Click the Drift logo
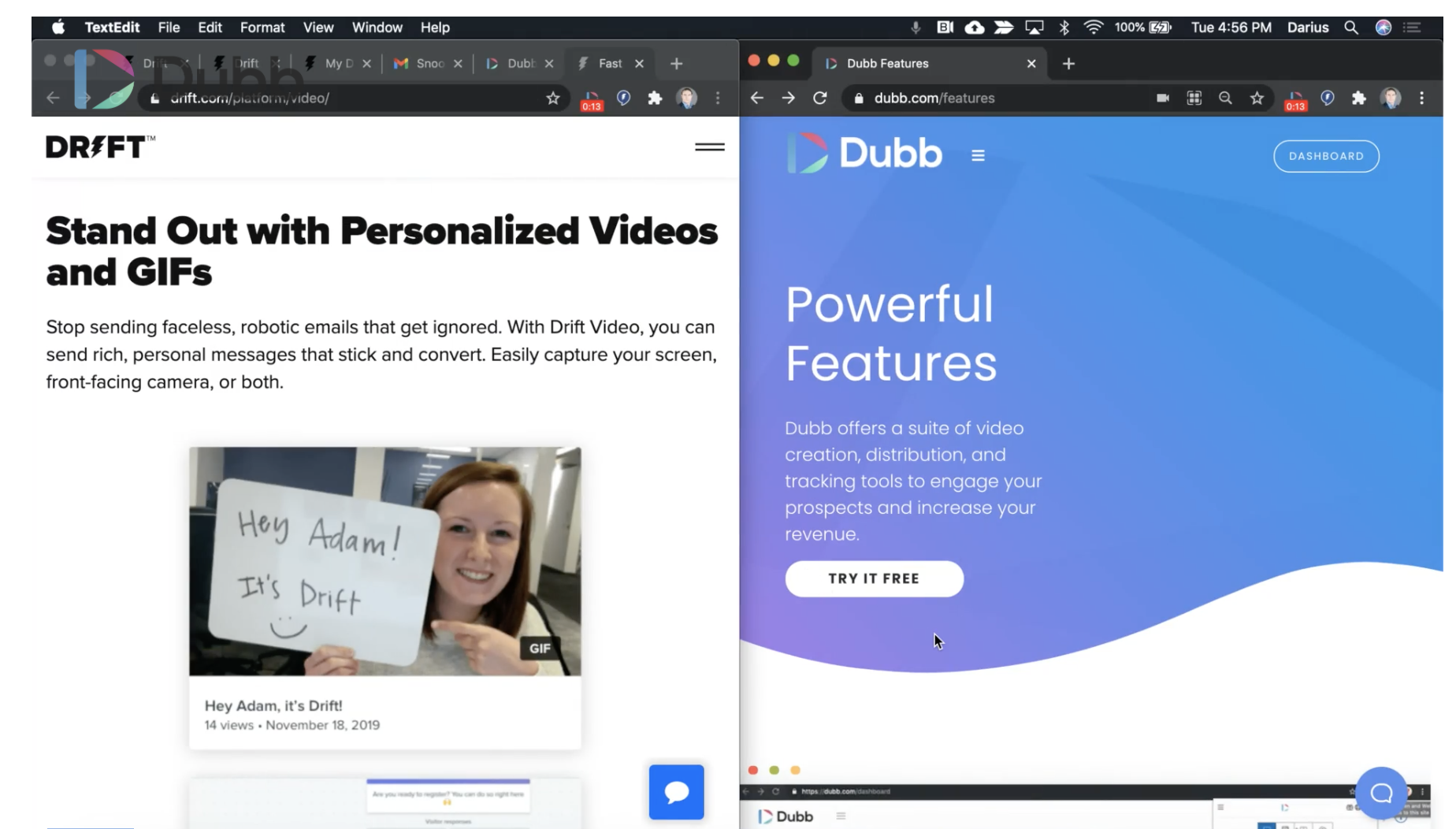 pos(100,147)
